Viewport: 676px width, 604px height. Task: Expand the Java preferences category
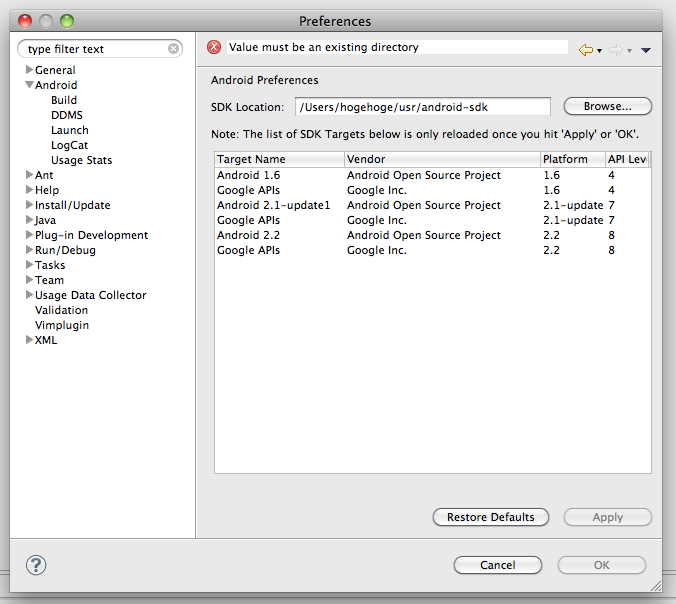[29, 220]
